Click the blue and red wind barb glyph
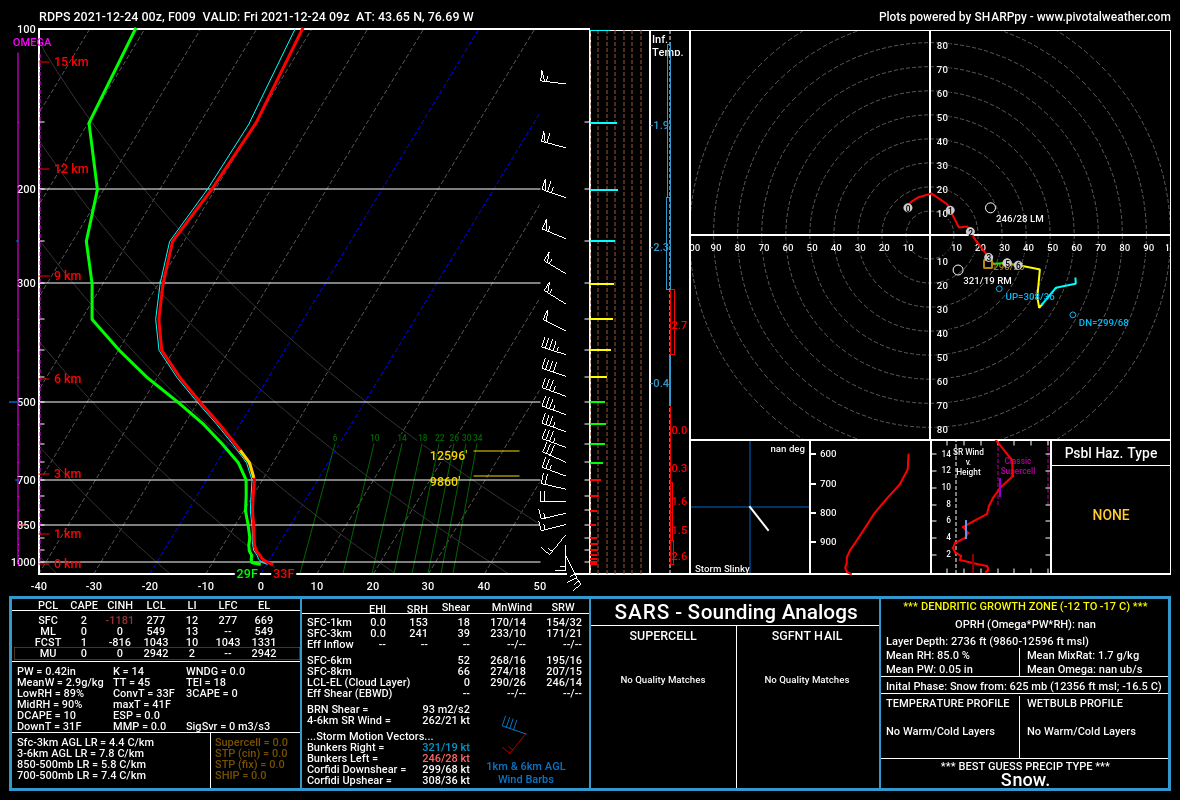This screenshot has width=1180, height=800. [x=514, y=735]
